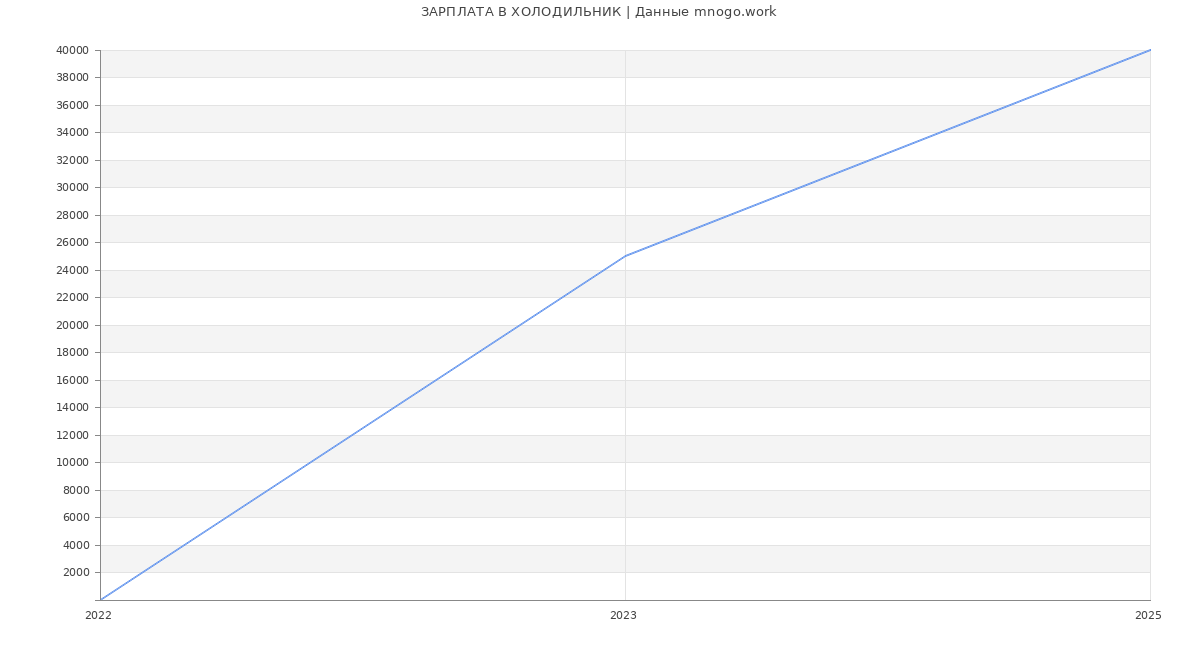Click the 18000 y-axis label

click(72, 353)
